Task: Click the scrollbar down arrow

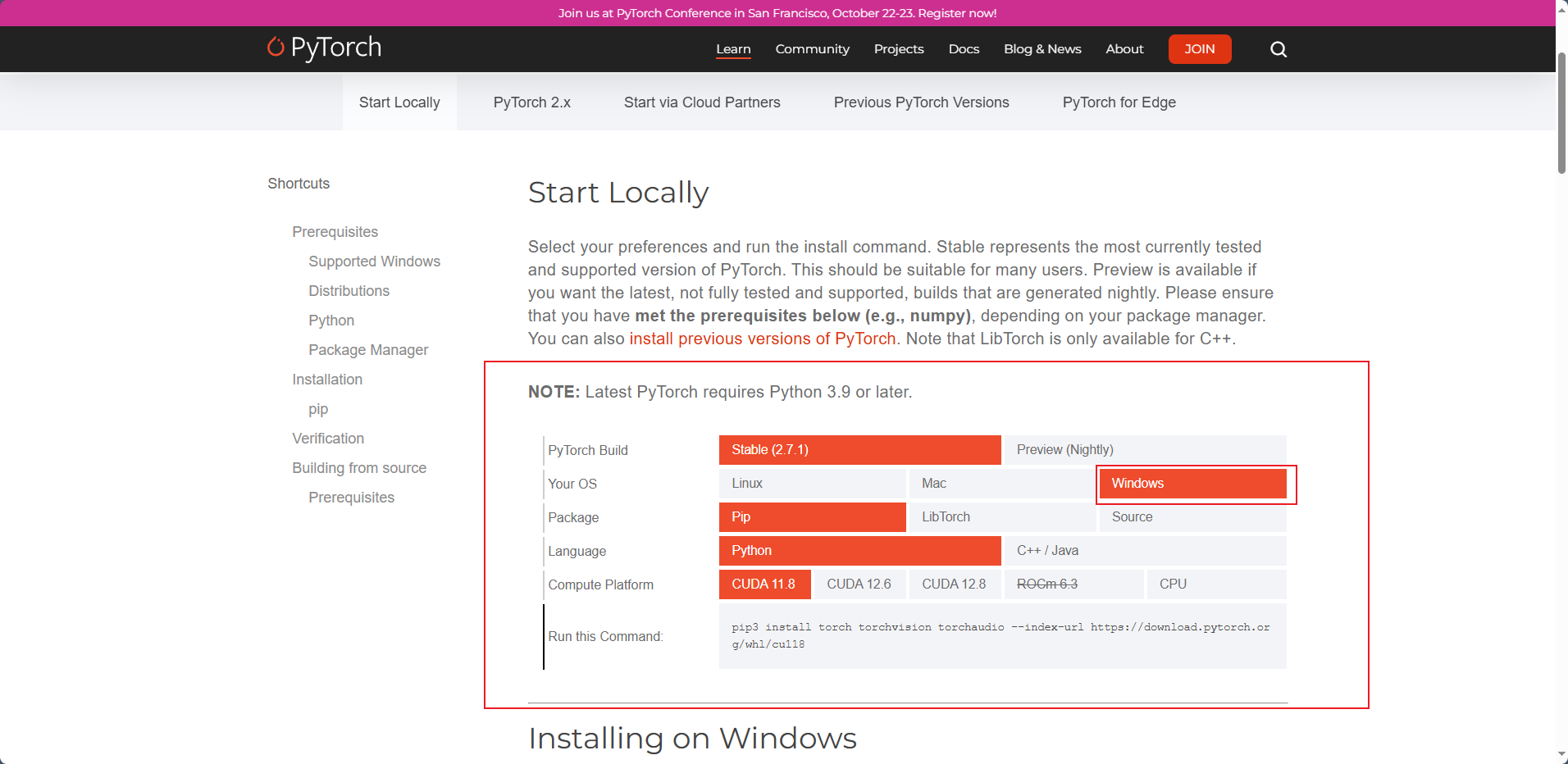Action: point(1561,756)
